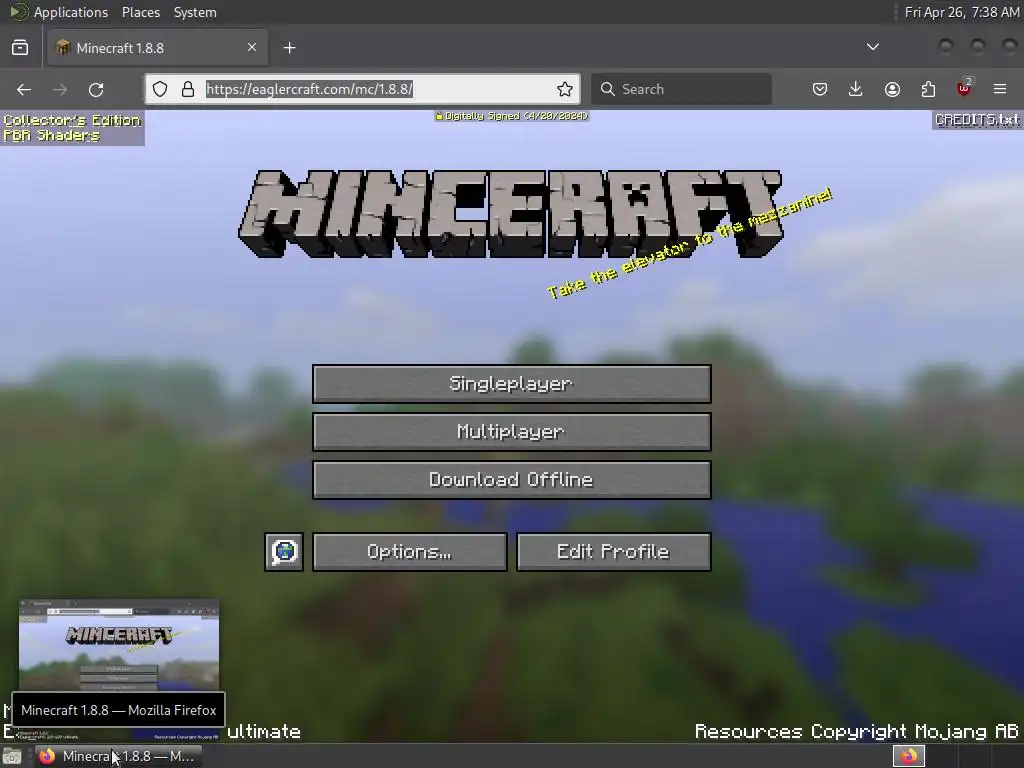Open CREDITS.txt link

[x=977, y=120]
